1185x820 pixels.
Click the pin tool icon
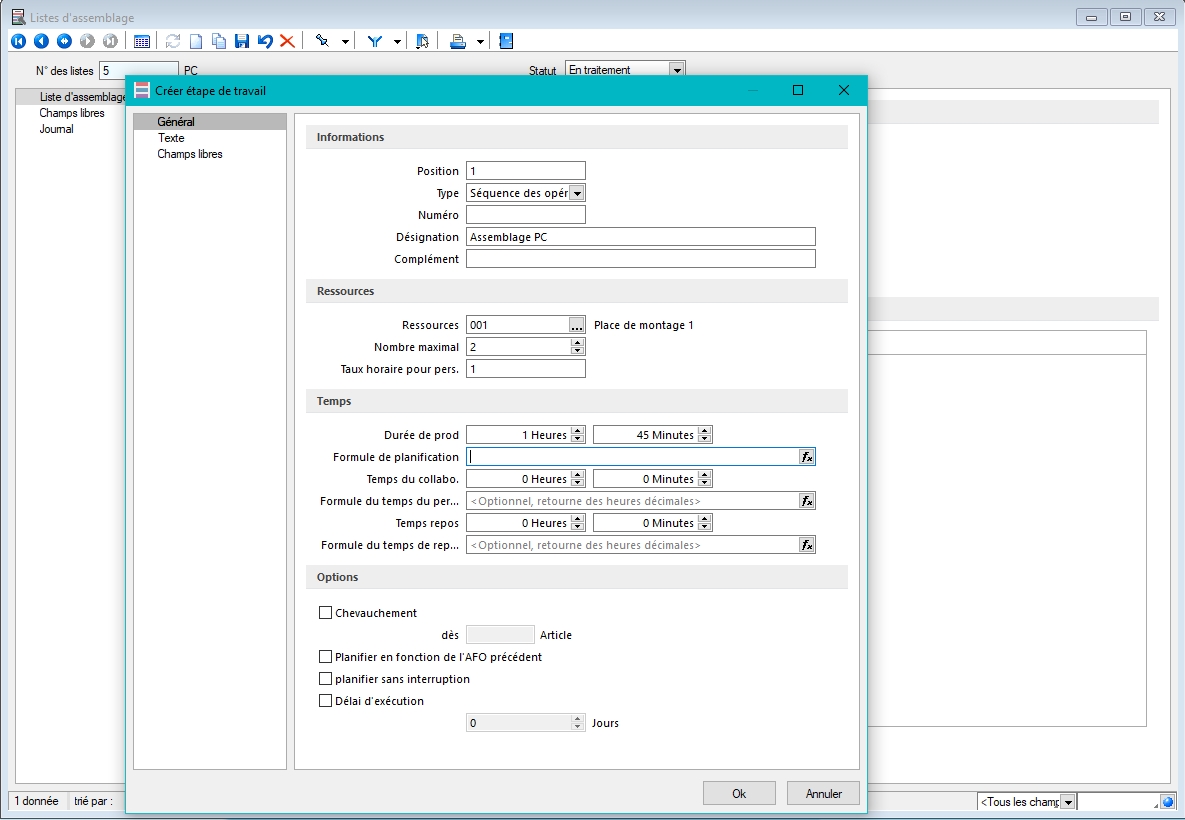pos(323,41)
